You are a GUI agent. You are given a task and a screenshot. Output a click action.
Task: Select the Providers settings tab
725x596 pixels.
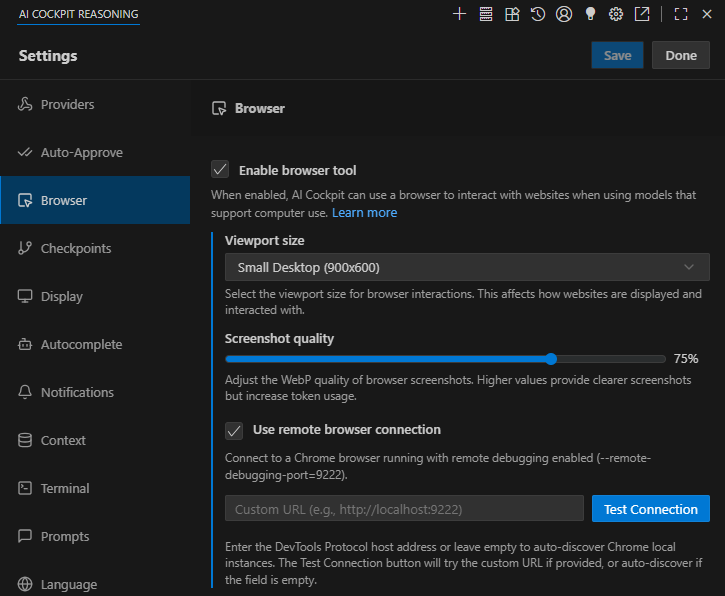click(67, 105)
